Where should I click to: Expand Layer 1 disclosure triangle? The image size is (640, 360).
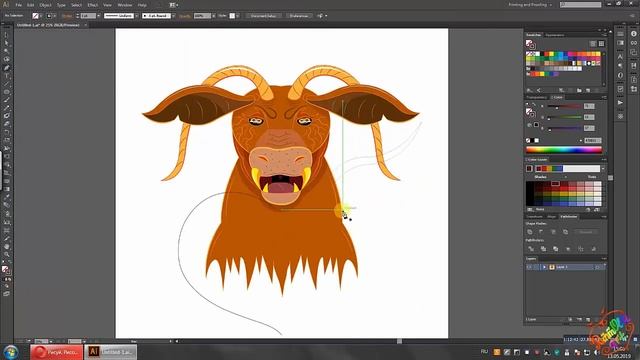click(544, 267)
